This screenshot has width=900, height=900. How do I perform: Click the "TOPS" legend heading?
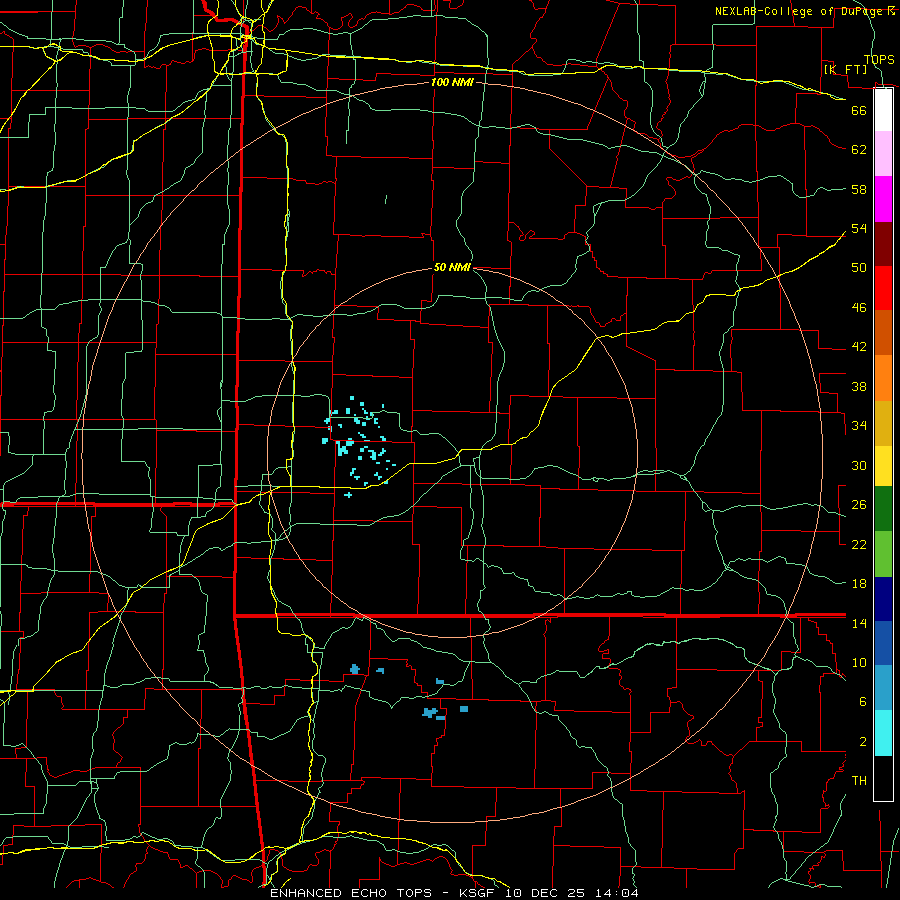click(x=879, y=59)
